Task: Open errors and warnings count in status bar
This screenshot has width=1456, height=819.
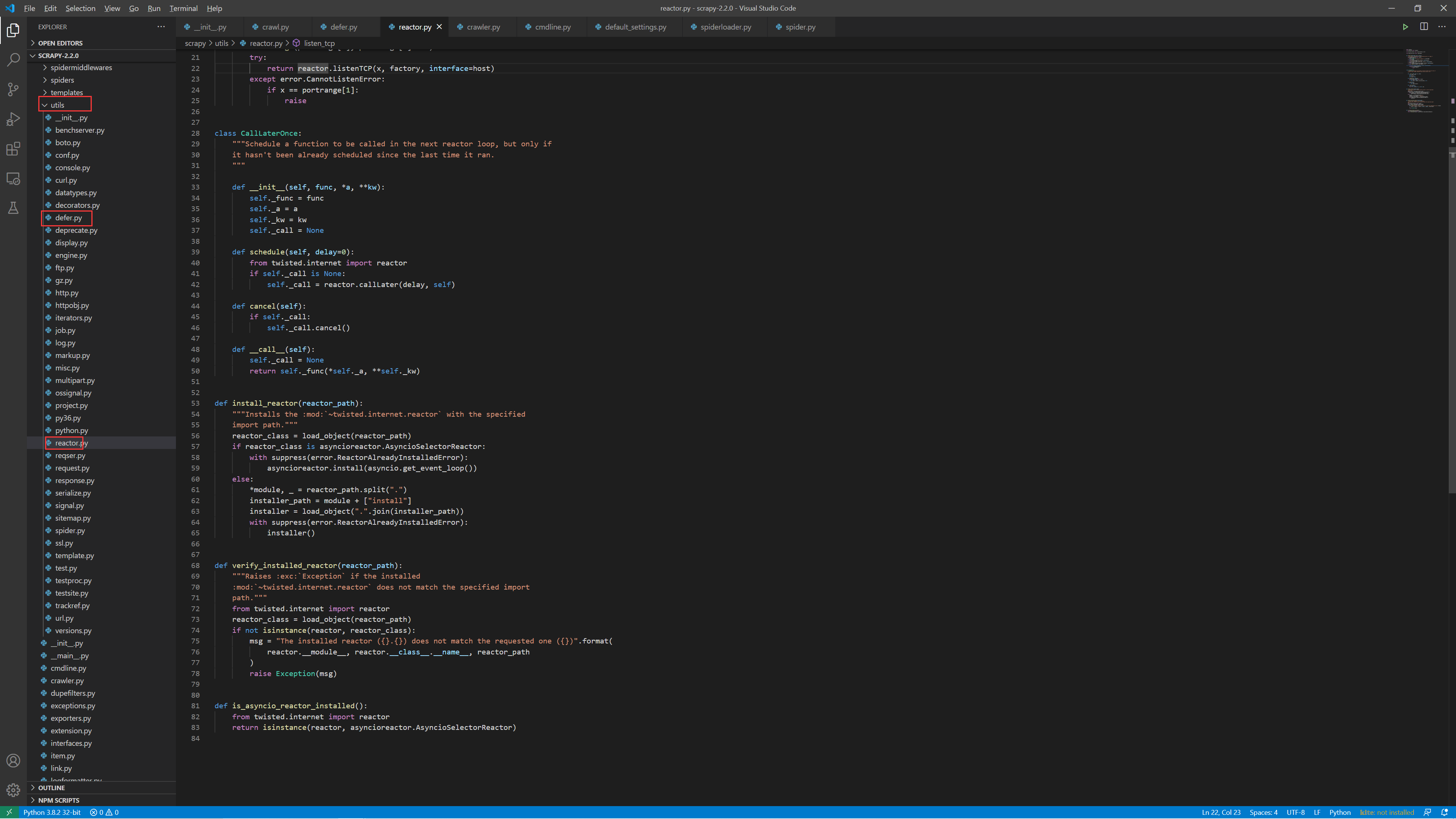Action: [104, 812]
